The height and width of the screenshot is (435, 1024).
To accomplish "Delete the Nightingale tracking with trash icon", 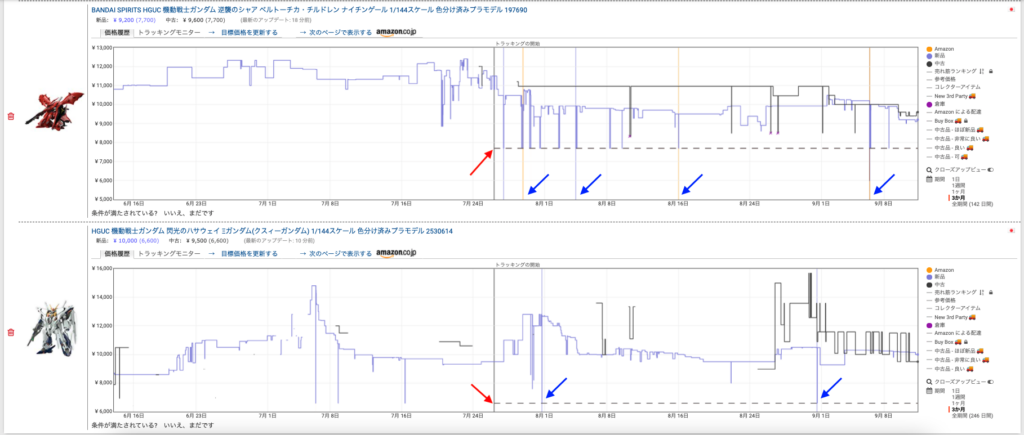I will pos(10,116).
